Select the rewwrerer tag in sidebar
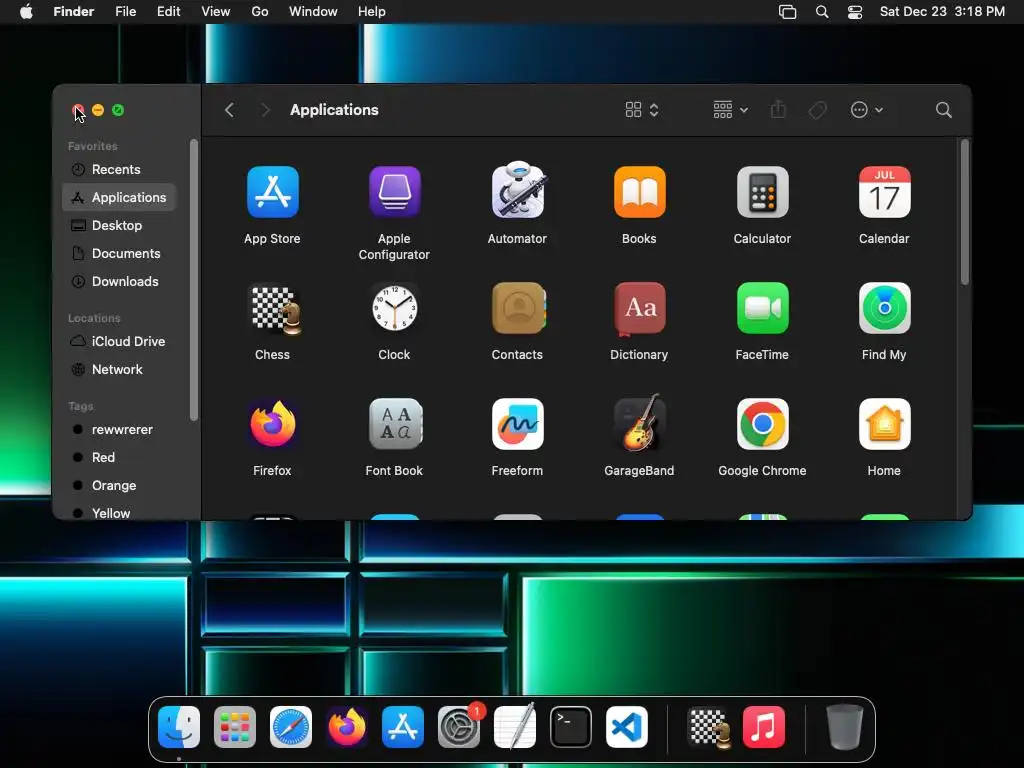This screenshot has width=1024, height=768. tap(119, 430)
